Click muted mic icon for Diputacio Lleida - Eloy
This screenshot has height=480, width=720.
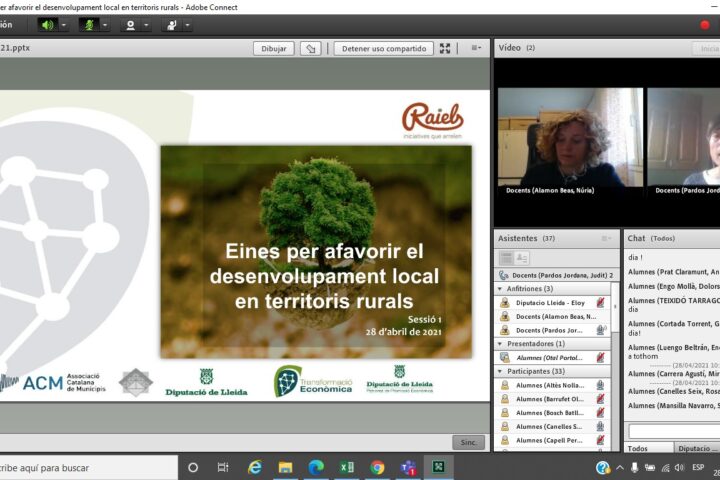click(x=600, y=303)
